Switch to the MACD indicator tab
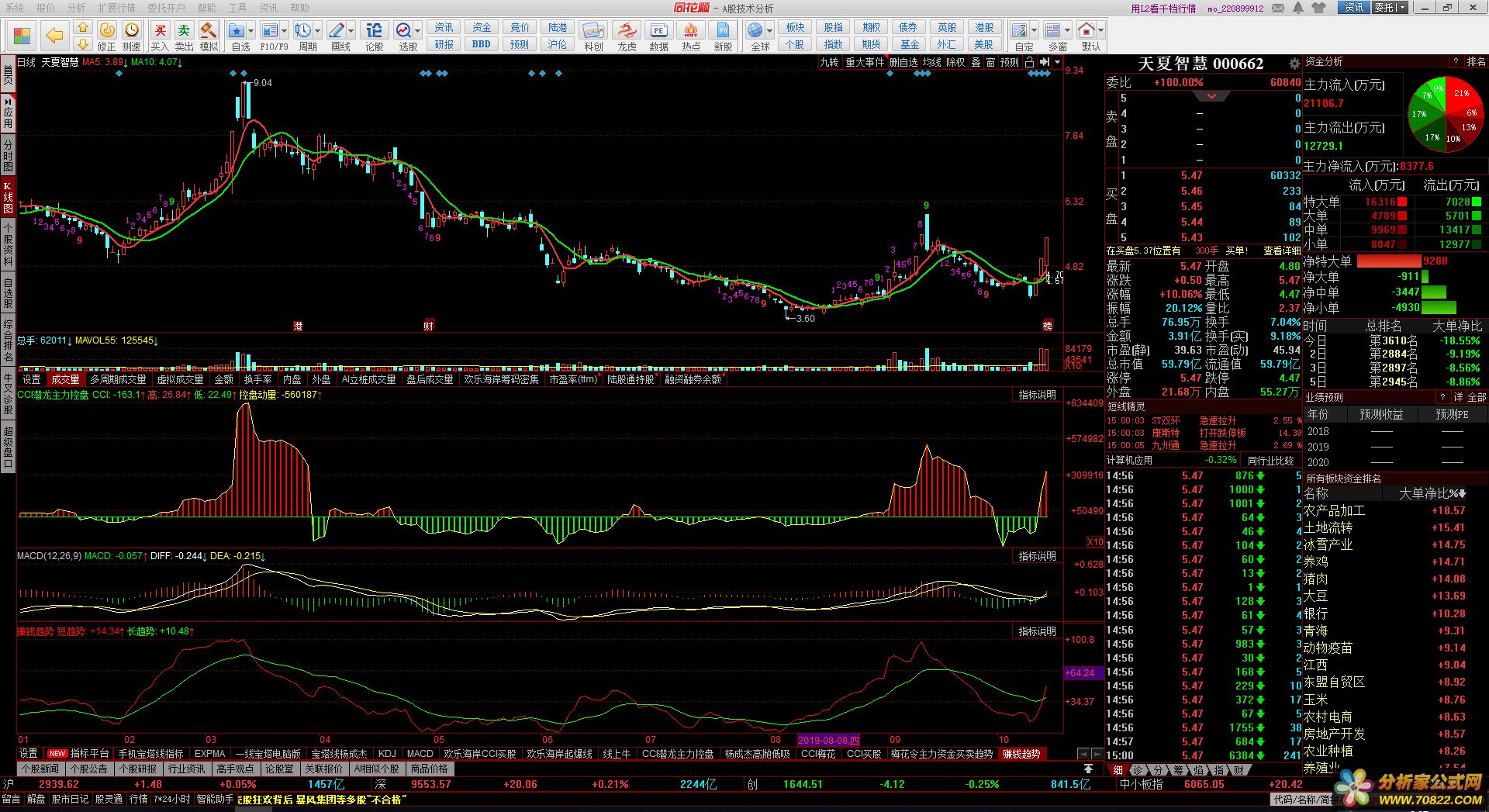This screenshot has width=1489, height=812. (x=420, y=754)
